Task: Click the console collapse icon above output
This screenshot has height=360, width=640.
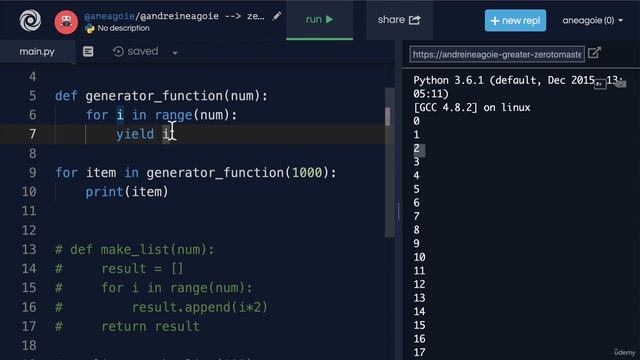Action: (600, 84)
